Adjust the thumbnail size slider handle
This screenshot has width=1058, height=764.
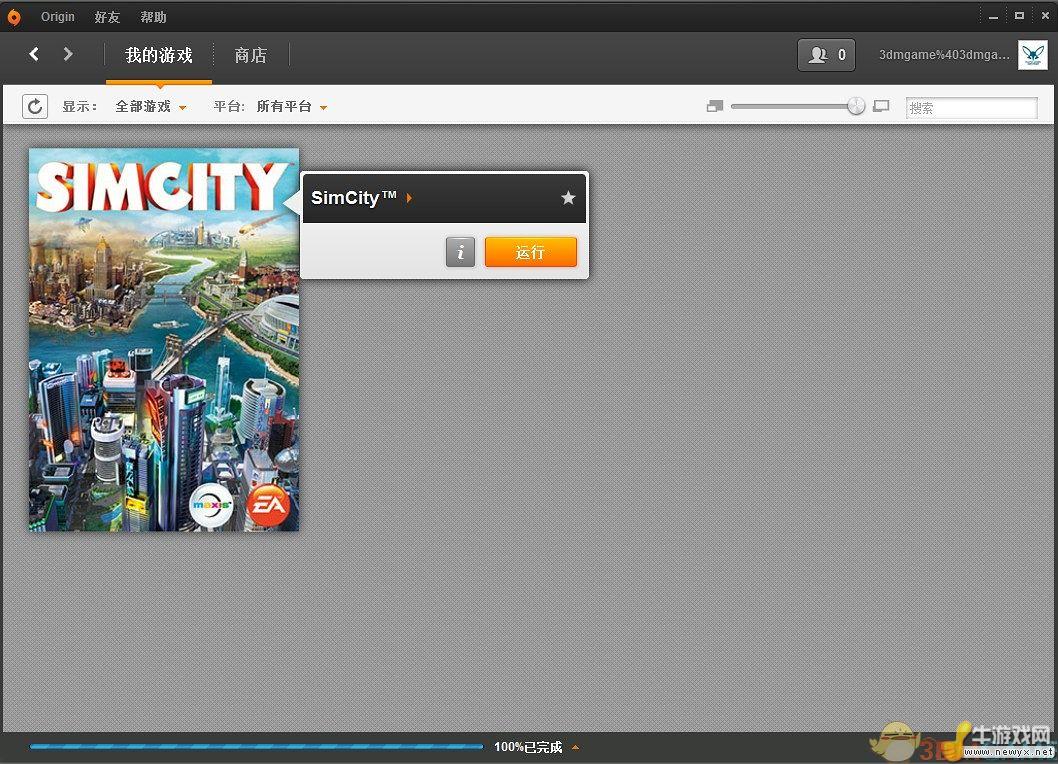point(856,106)
